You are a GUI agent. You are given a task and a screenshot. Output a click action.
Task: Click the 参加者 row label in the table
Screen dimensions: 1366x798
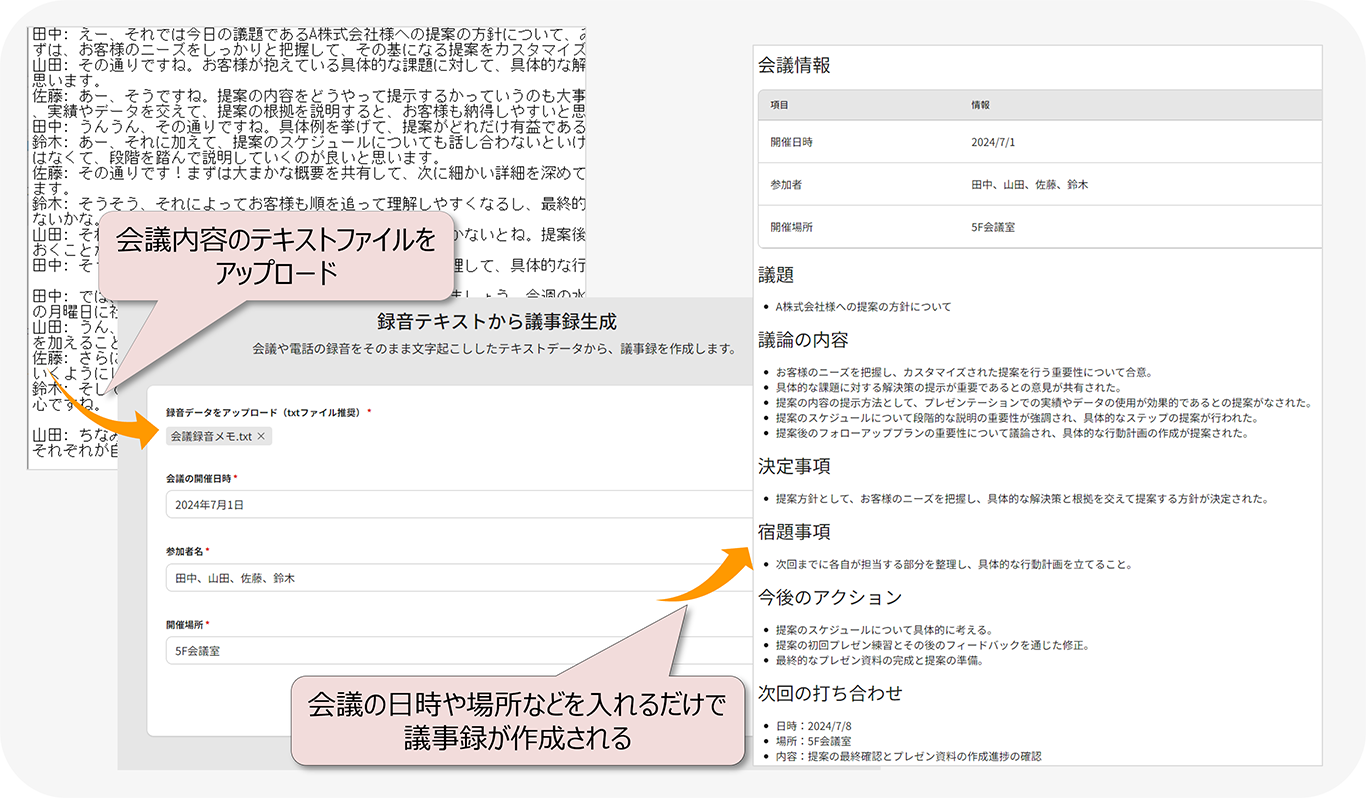click(x=785, y=185)
